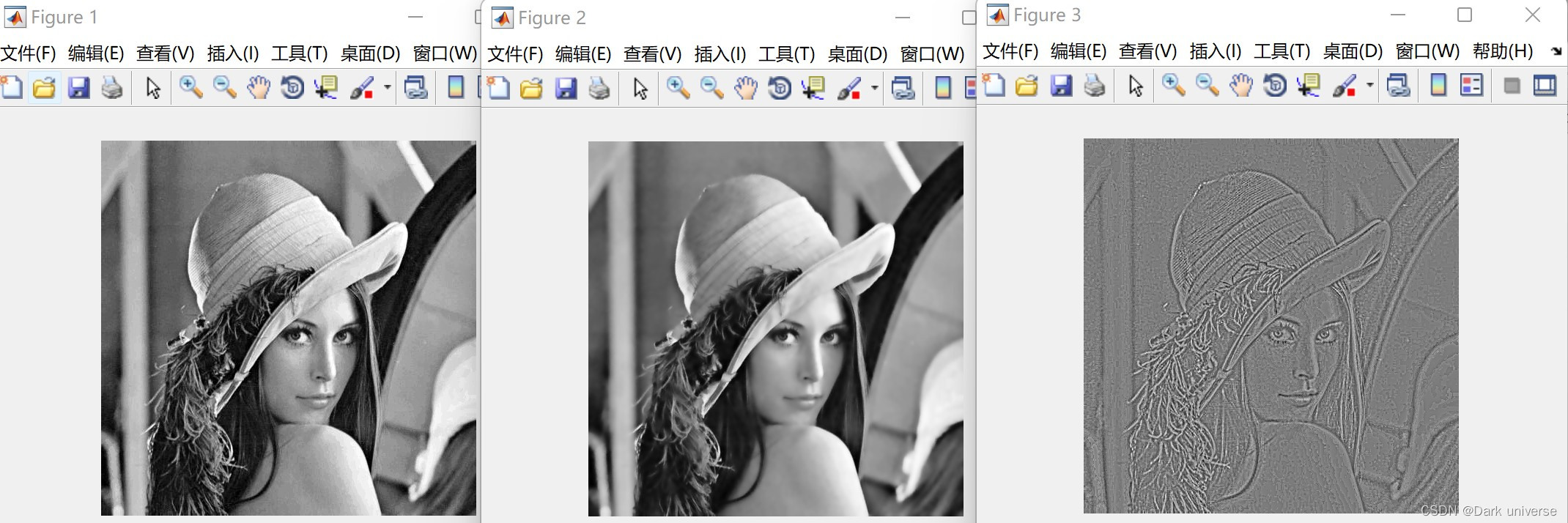
Task: Select Edit Plot arrow in Figure 3
Action: pos(1135,86)
